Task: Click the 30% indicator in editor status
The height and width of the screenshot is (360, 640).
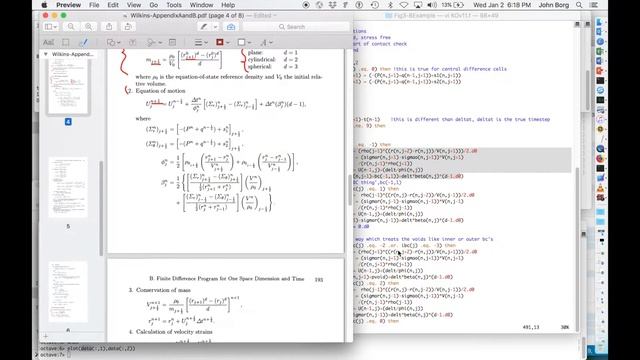Action: point(564,327)
